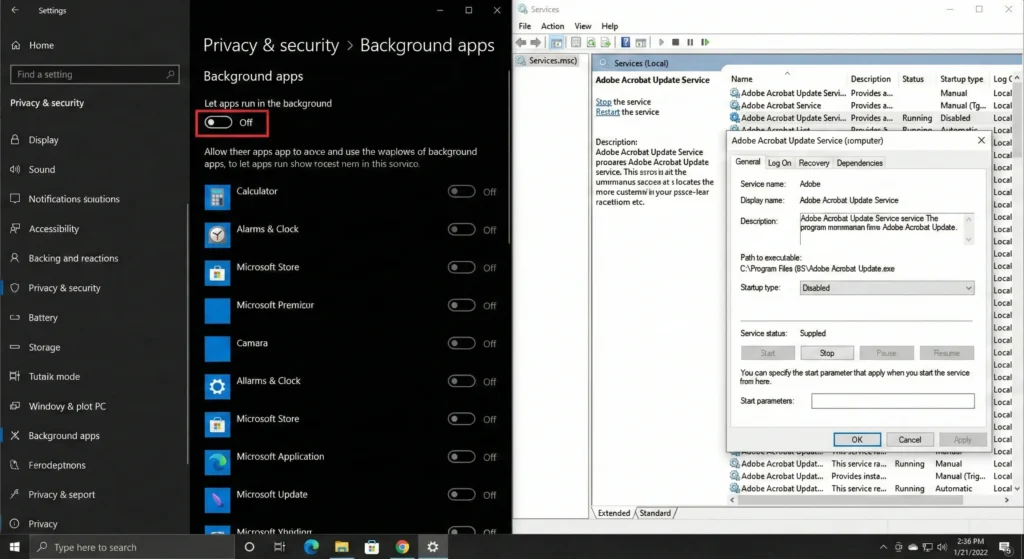Toggle 'Let apps run in the background' switch
The height and width of the screenshot is (559, 1024).
[x=218, y=122]
